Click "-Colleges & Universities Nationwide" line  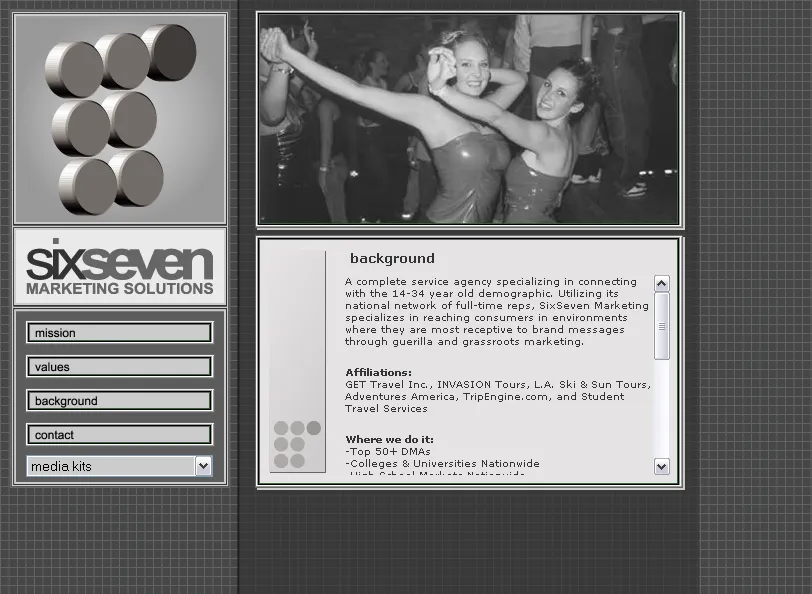coord(442,463)
